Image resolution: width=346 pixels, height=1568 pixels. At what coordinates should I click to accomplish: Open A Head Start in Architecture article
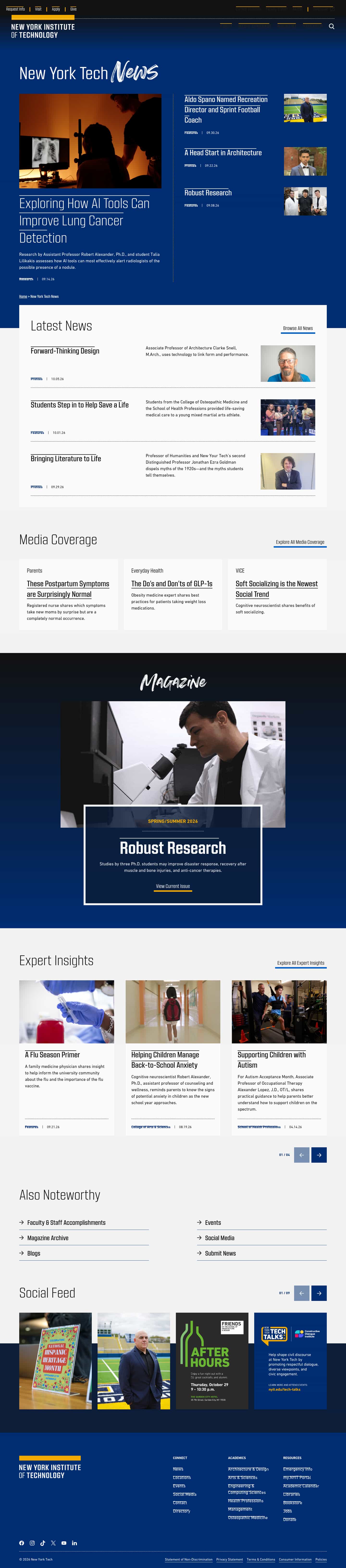click(x=223, y=153)
